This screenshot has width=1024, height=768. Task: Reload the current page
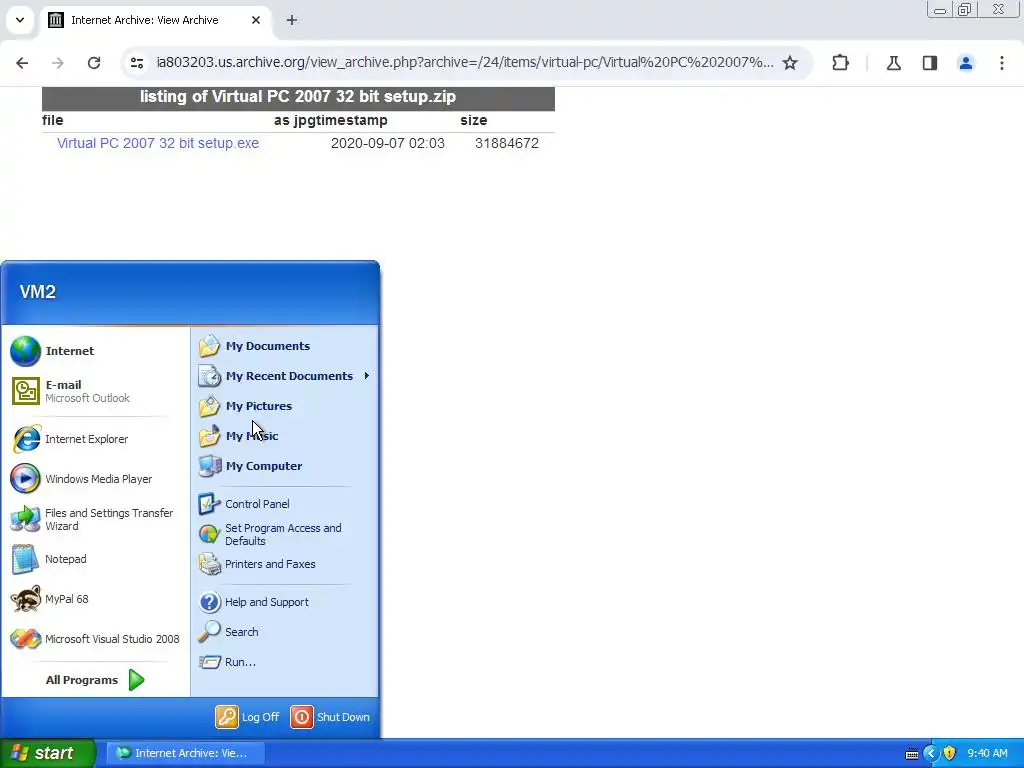(94, 63)
